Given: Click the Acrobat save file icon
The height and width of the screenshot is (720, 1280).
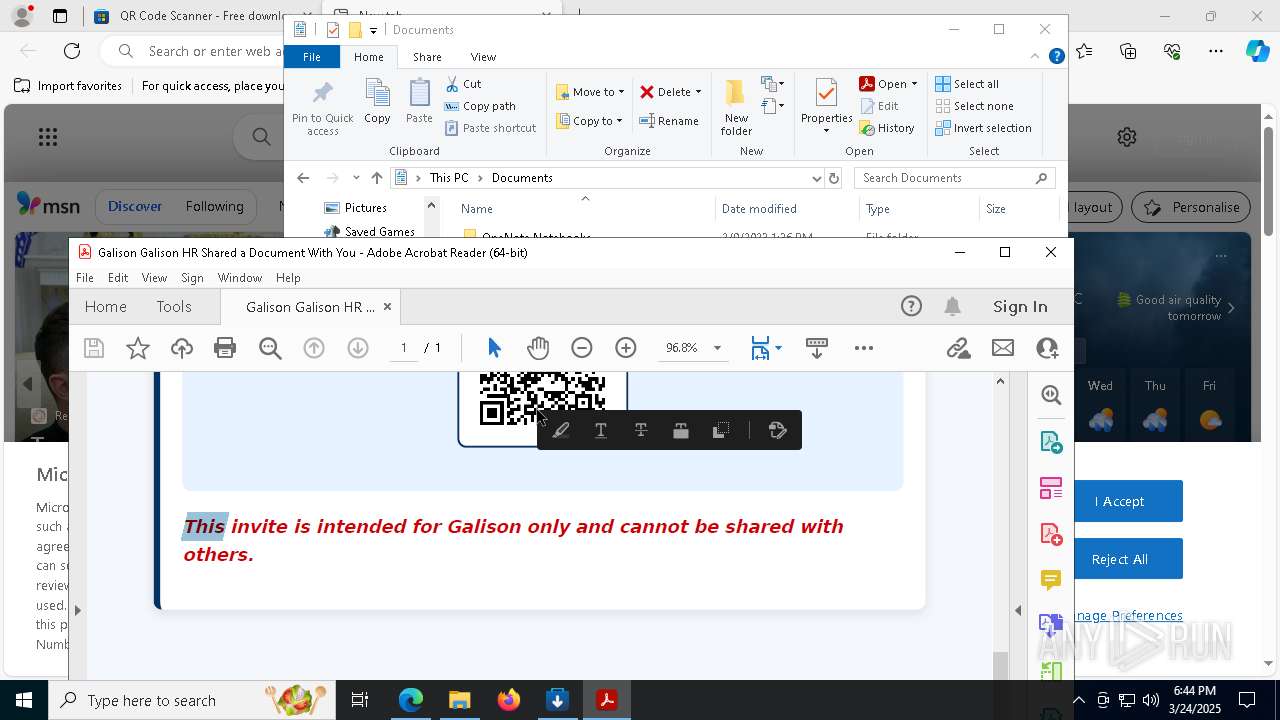Looking at the screenshot, I should (94, 348).
